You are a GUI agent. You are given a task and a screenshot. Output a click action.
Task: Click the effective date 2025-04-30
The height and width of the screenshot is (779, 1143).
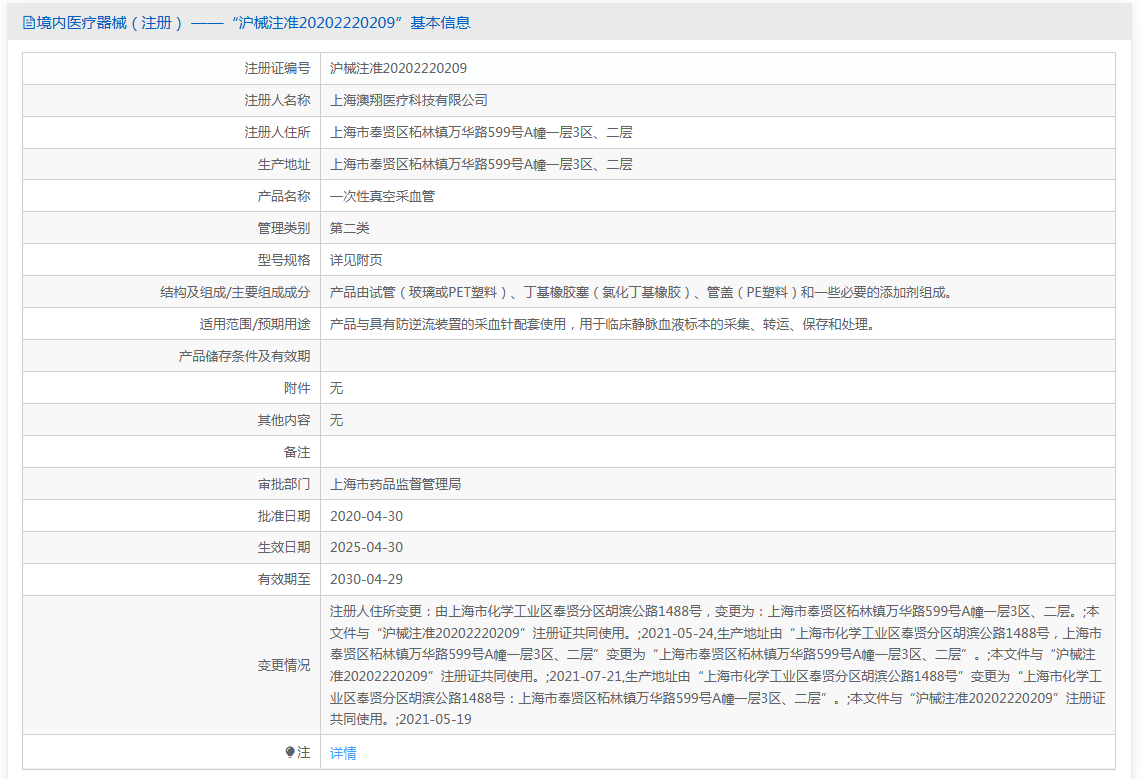366,547
